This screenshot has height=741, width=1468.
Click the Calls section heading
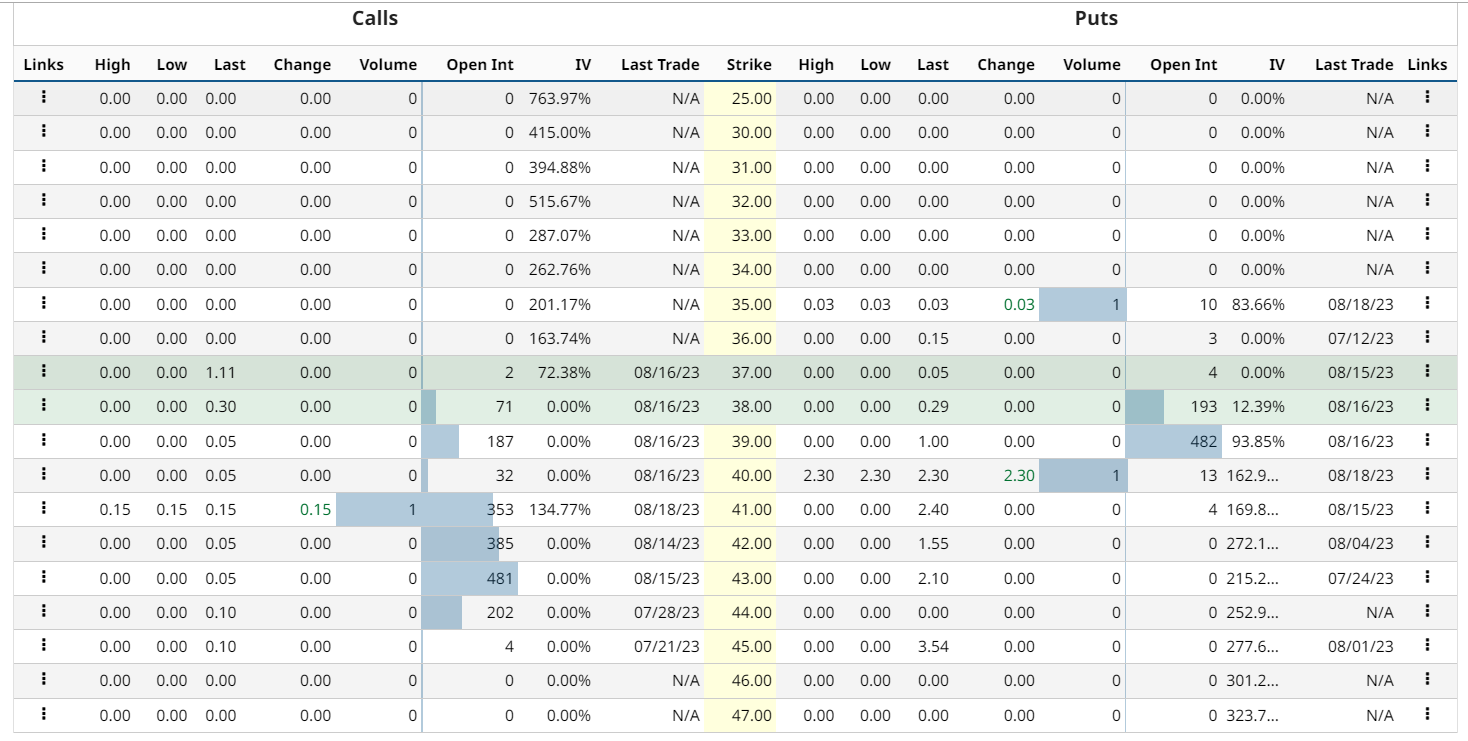click(375, 18)
